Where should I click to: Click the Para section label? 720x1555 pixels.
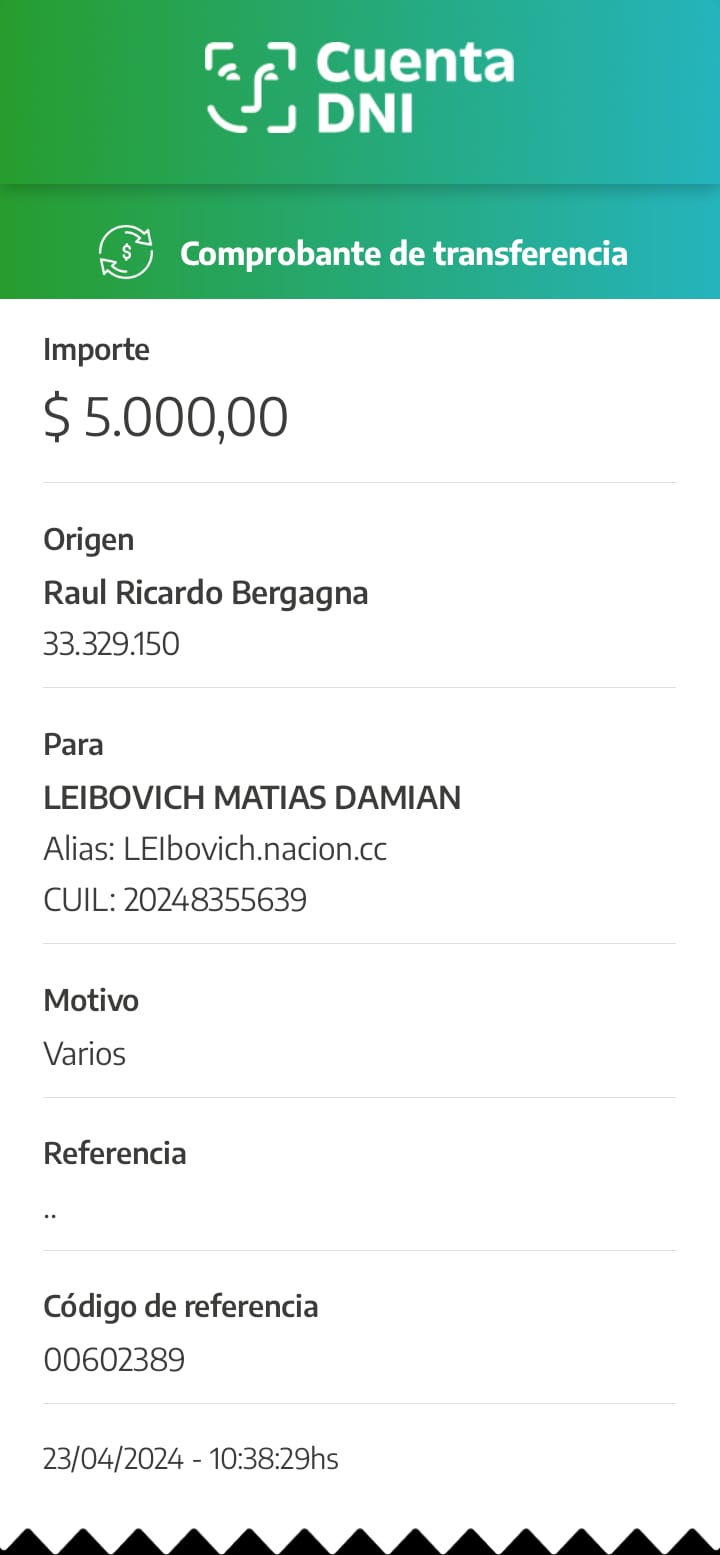coord(73,745)
